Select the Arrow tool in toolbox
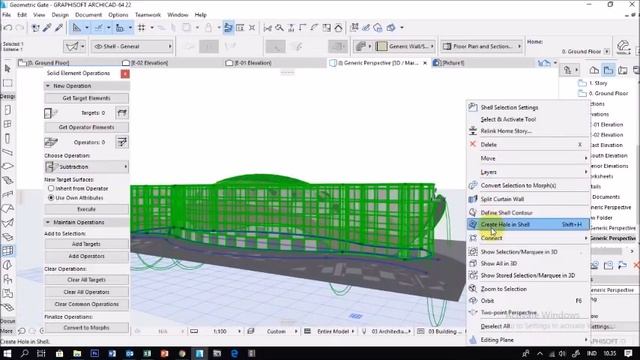This screenshot has width=640, height=360. coord(7,69)
